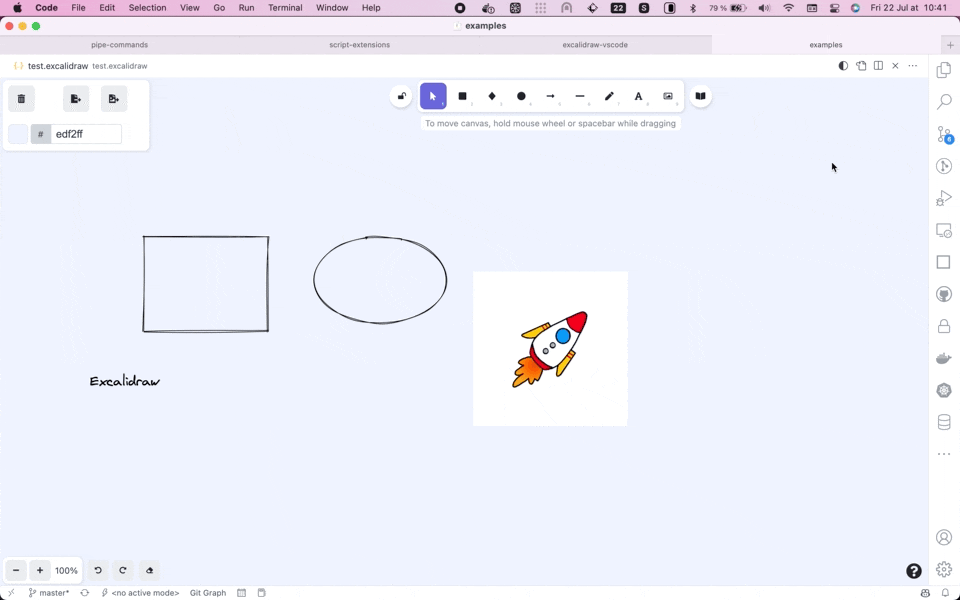Open the Excalidraw help question mark
Viewport: 960px width, 600px height.
point(913,571)
